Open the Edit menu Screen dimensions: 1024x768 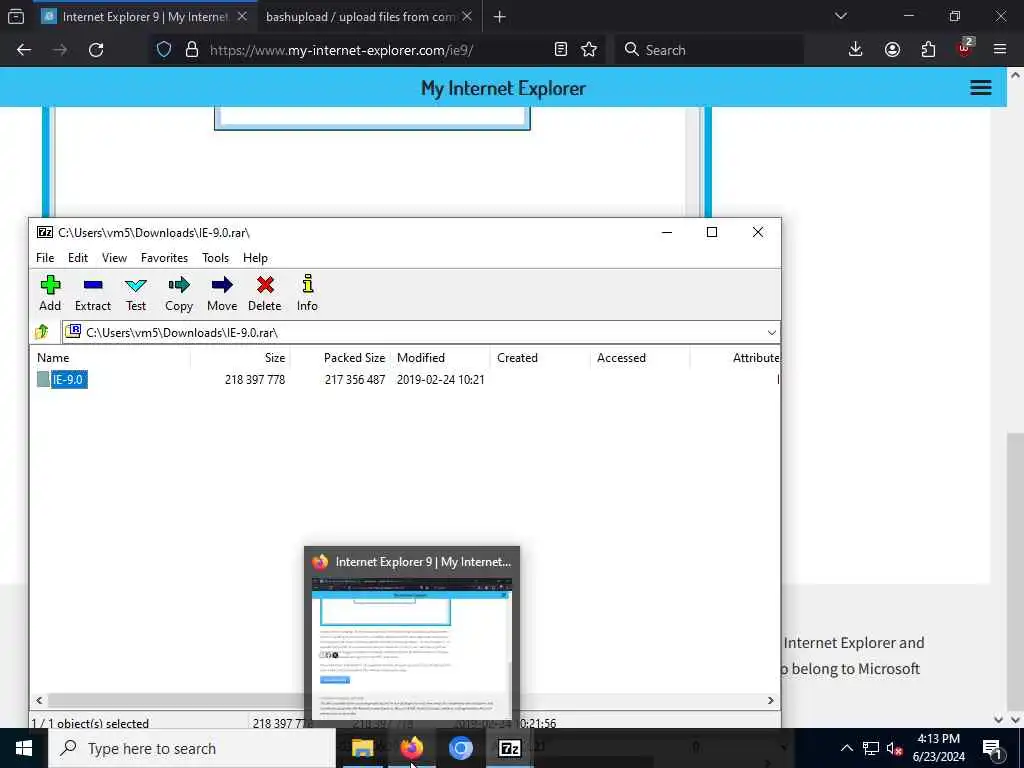(78, 258)
